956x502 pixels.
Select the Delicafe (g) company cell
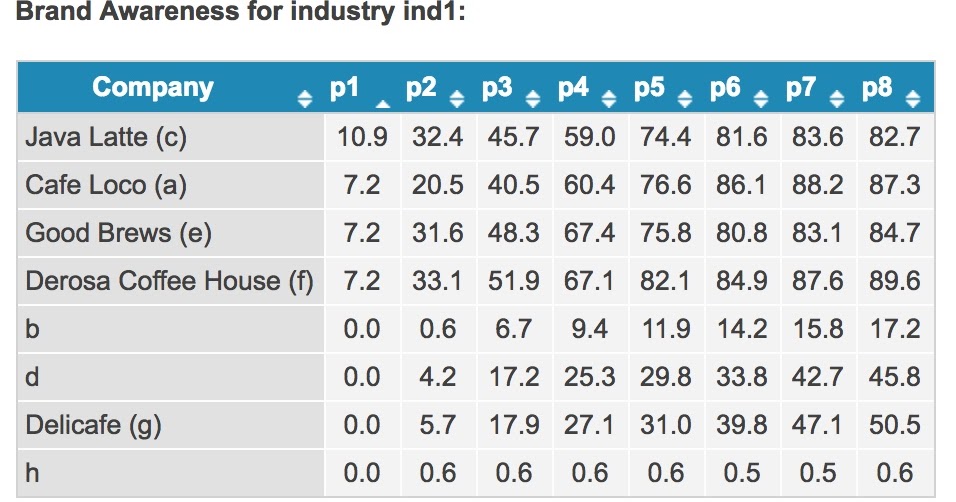coord(171,425)
